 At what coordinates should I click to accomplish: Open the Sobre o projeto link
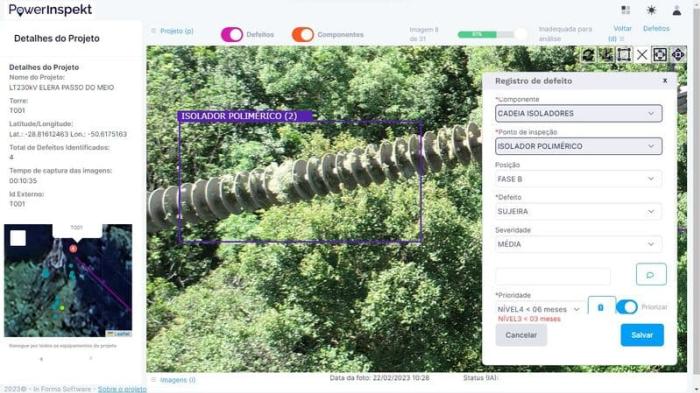coord(122,389)
